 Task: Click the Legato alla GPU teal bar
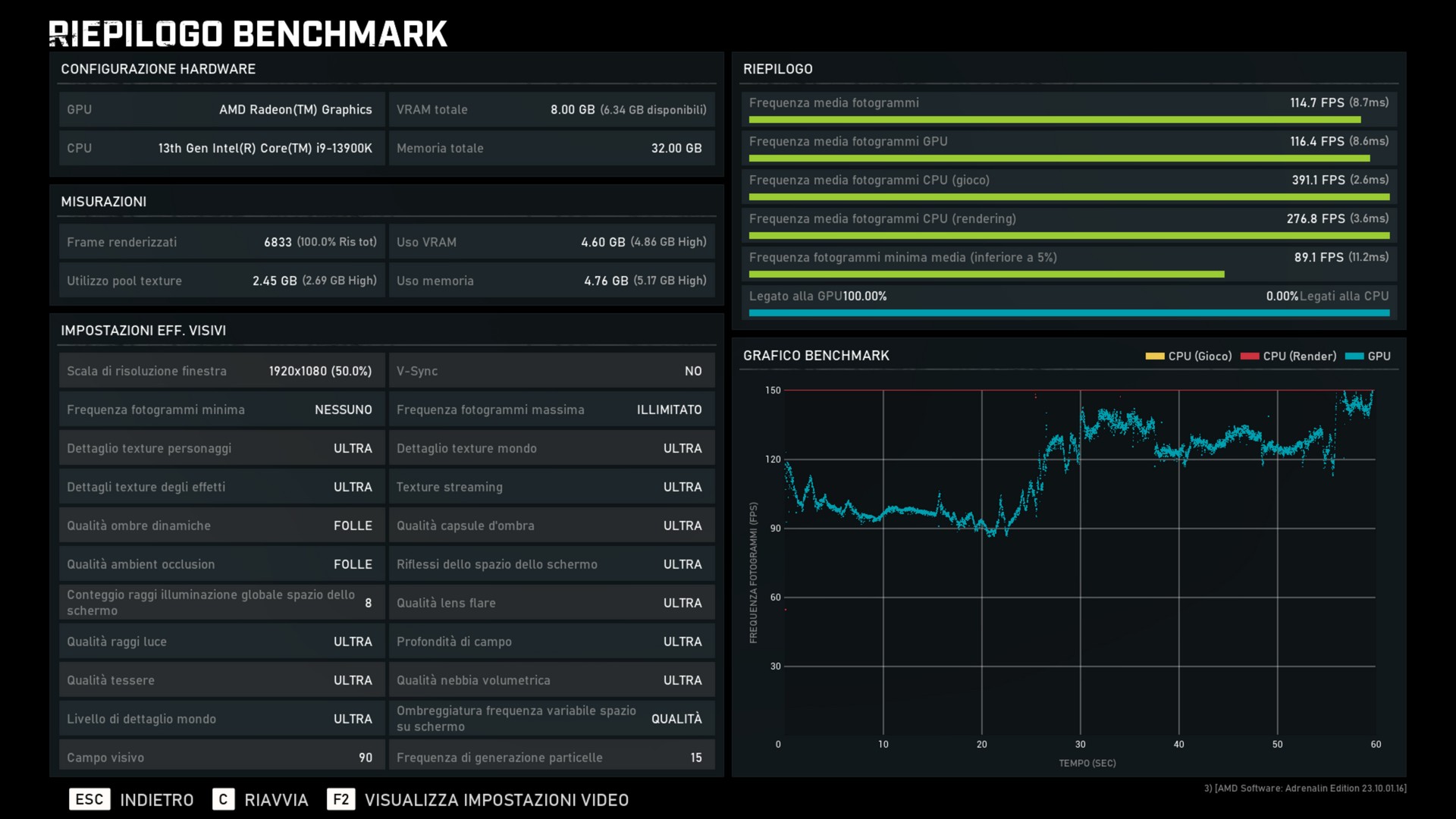tap(1068, 312)
